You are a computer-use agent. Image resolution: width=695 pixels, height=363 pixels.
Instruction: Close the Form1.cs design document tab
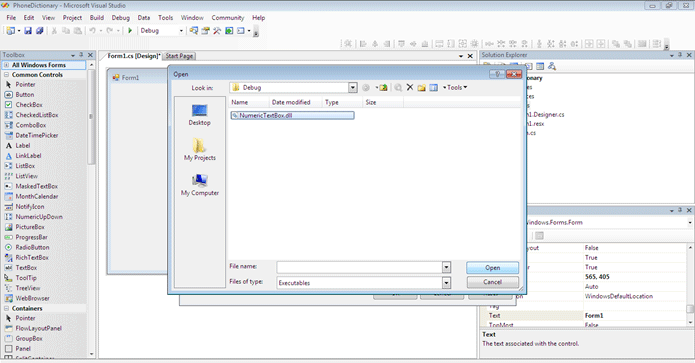[470, 56]
